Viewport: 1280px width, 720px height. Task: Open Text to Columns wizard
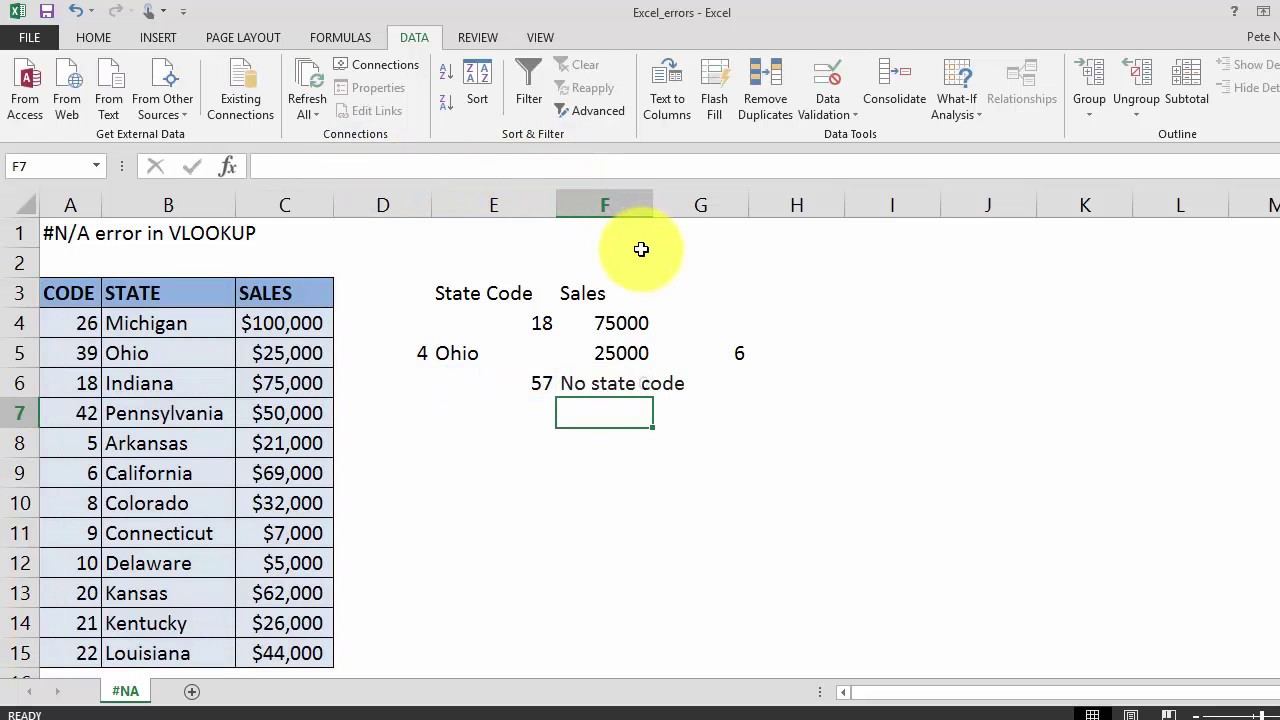click(667, 90)
